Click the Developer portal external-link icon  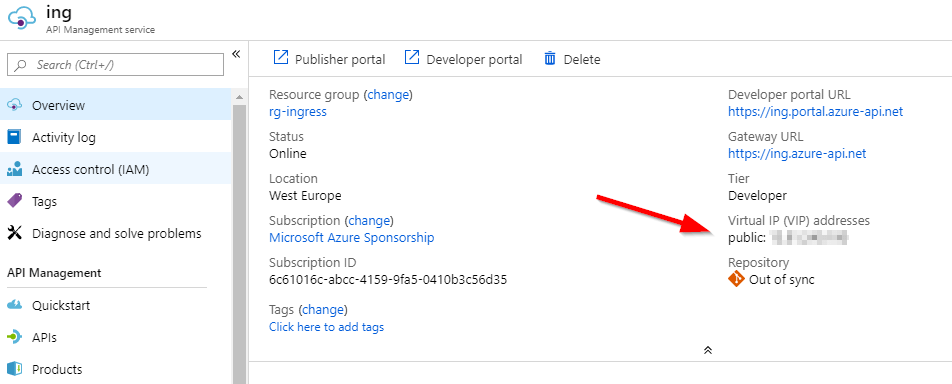click(x=412, y=58)
